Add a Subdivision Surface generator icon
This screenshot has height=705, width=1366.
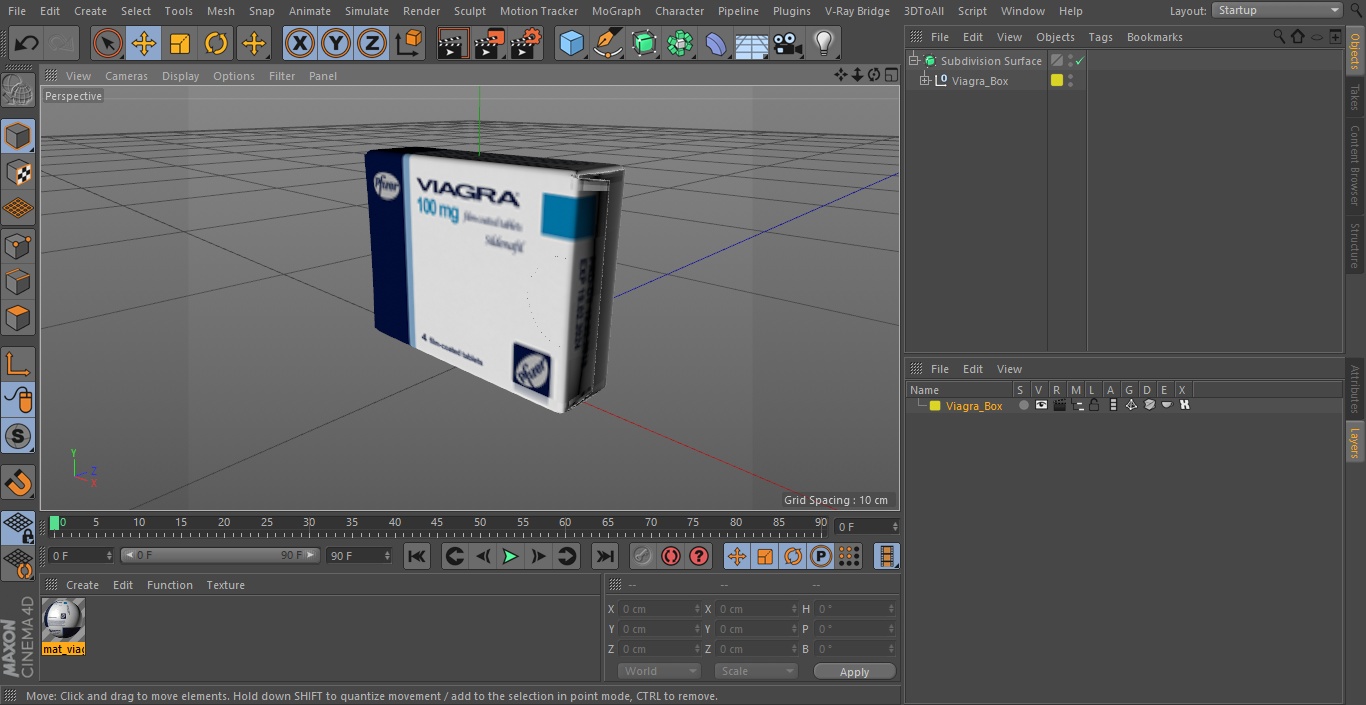pos(644,43)
